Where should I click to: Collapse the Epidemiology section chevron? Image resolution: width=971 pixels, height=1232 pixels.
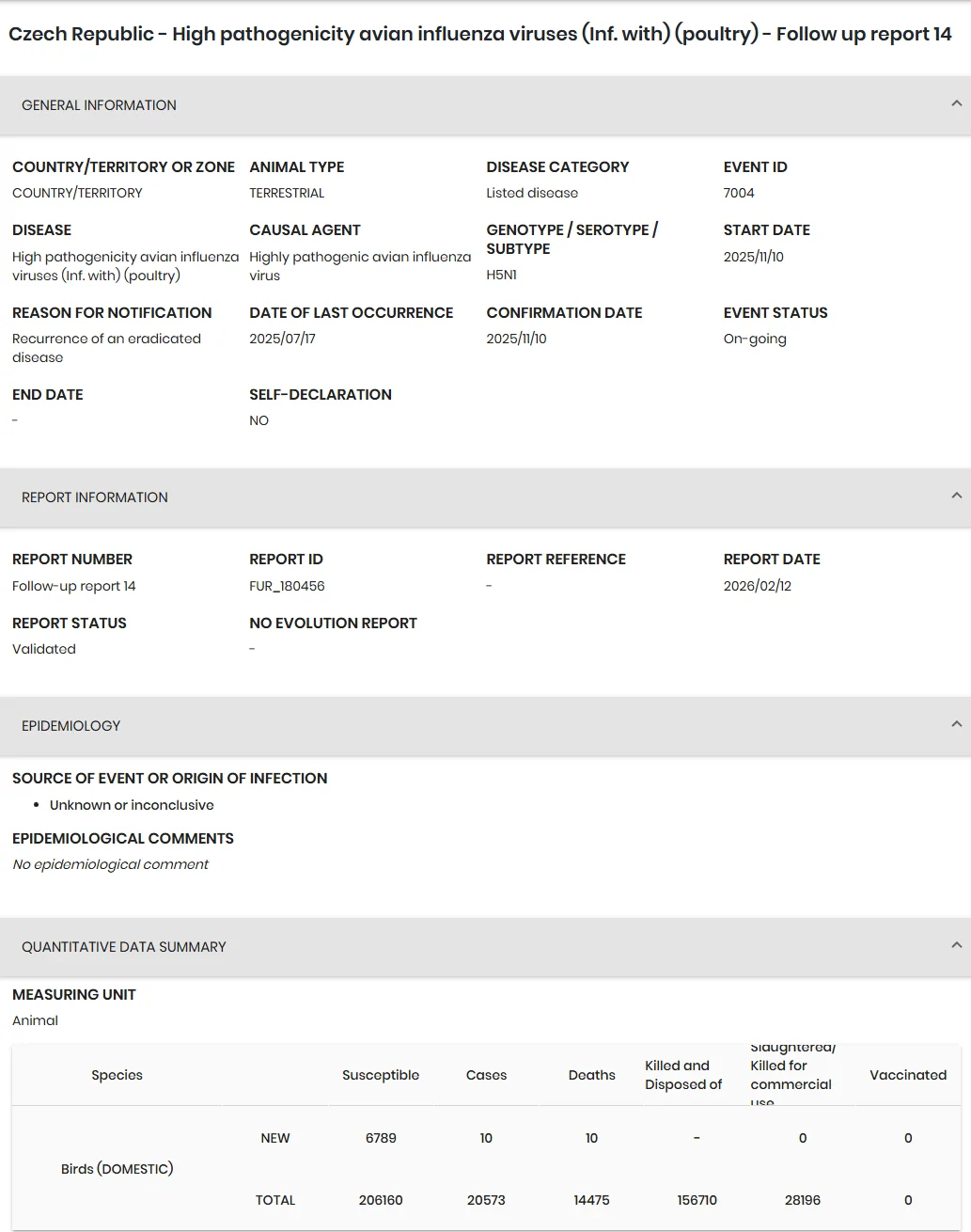(x=956, y=724)
